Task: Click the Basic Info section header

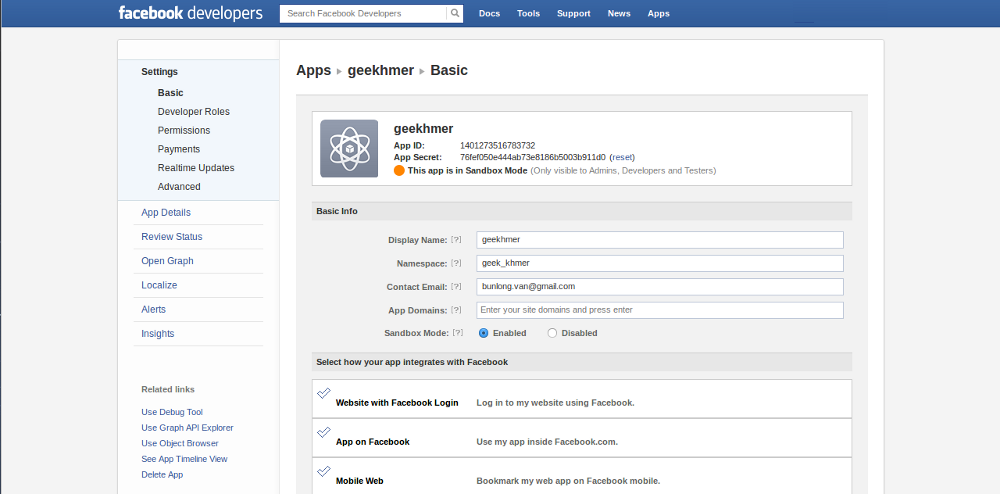Action: pyautogui.click(x=582, y=211)
